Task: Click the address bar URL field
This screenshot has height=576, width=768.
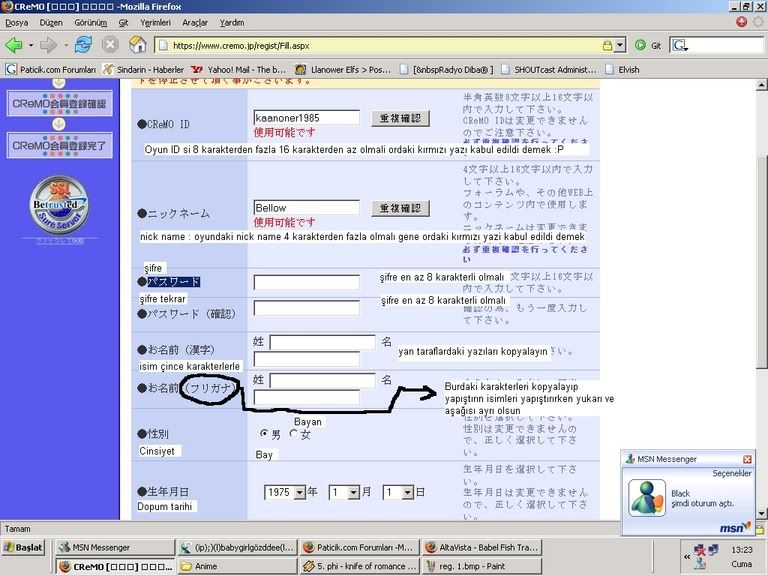Action: point(385,46)
